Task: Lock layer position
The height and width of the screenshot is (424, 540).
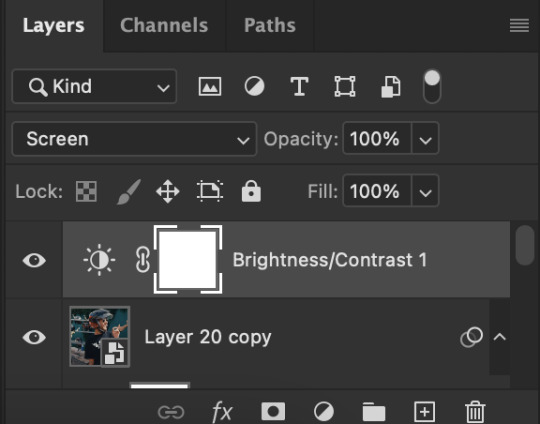Action: 168,191
